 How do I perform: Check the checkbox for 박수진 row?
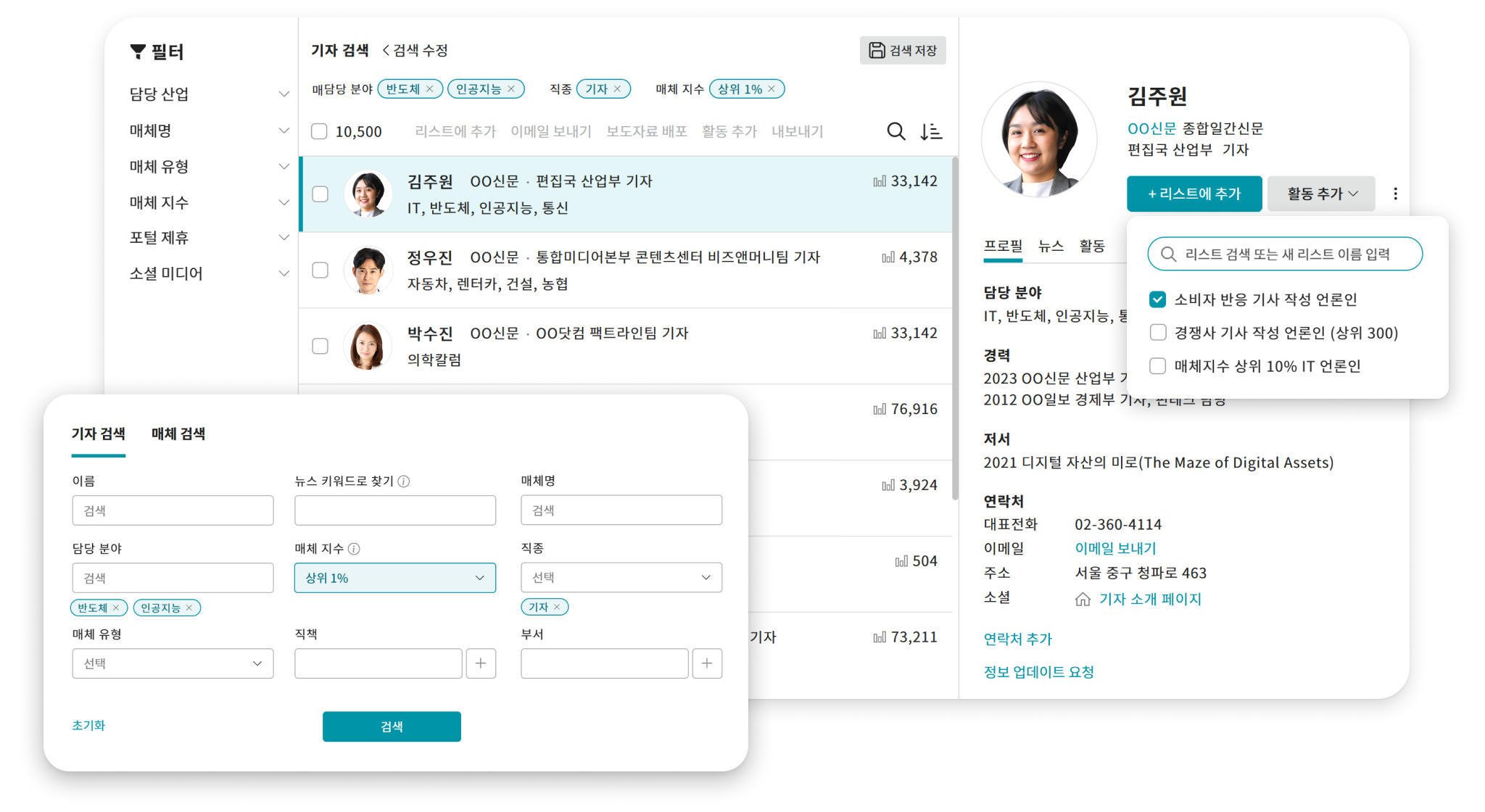coord(320,346)
